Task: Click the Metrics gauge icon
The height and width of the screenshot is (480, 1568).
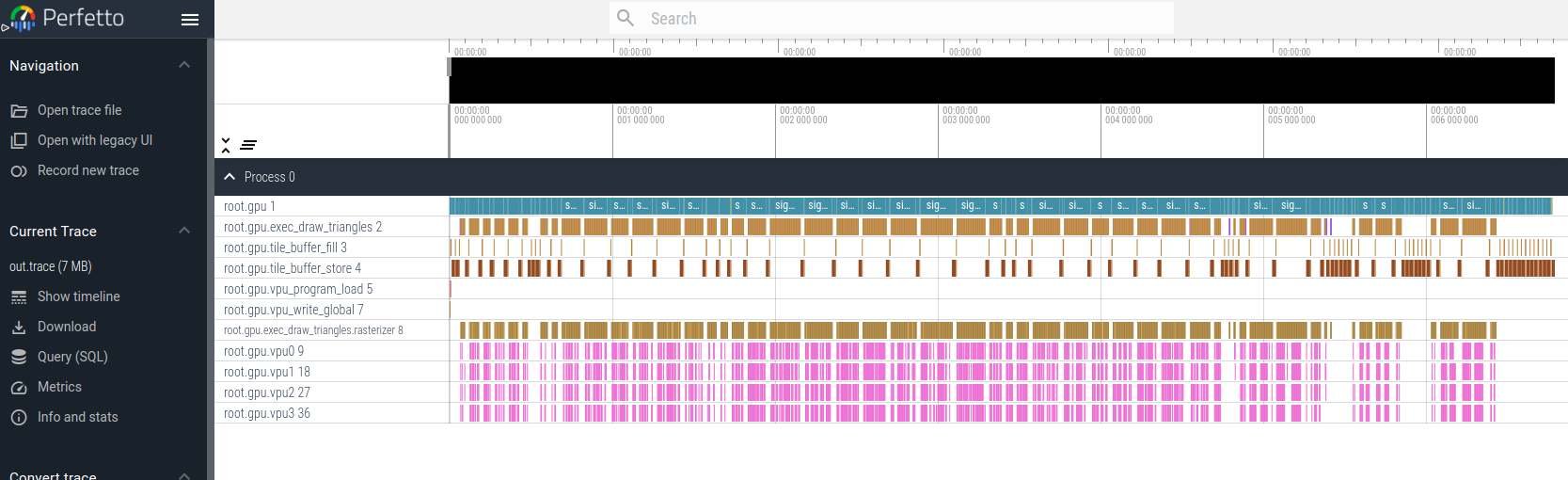Action: pos(19,388)
